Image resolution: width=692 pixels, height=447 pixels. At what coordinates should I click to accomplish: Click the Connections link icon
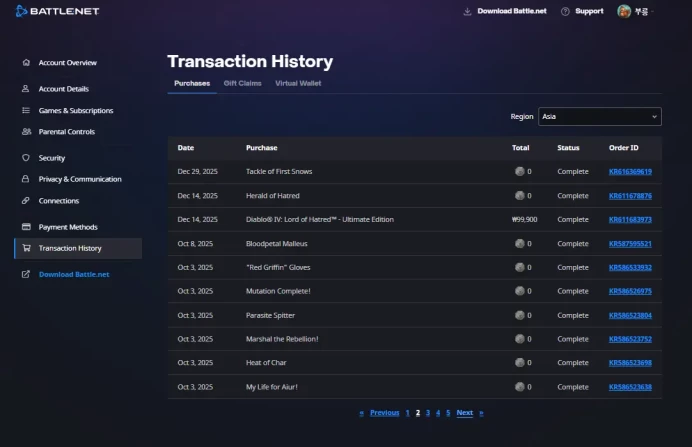pos(26,200)
